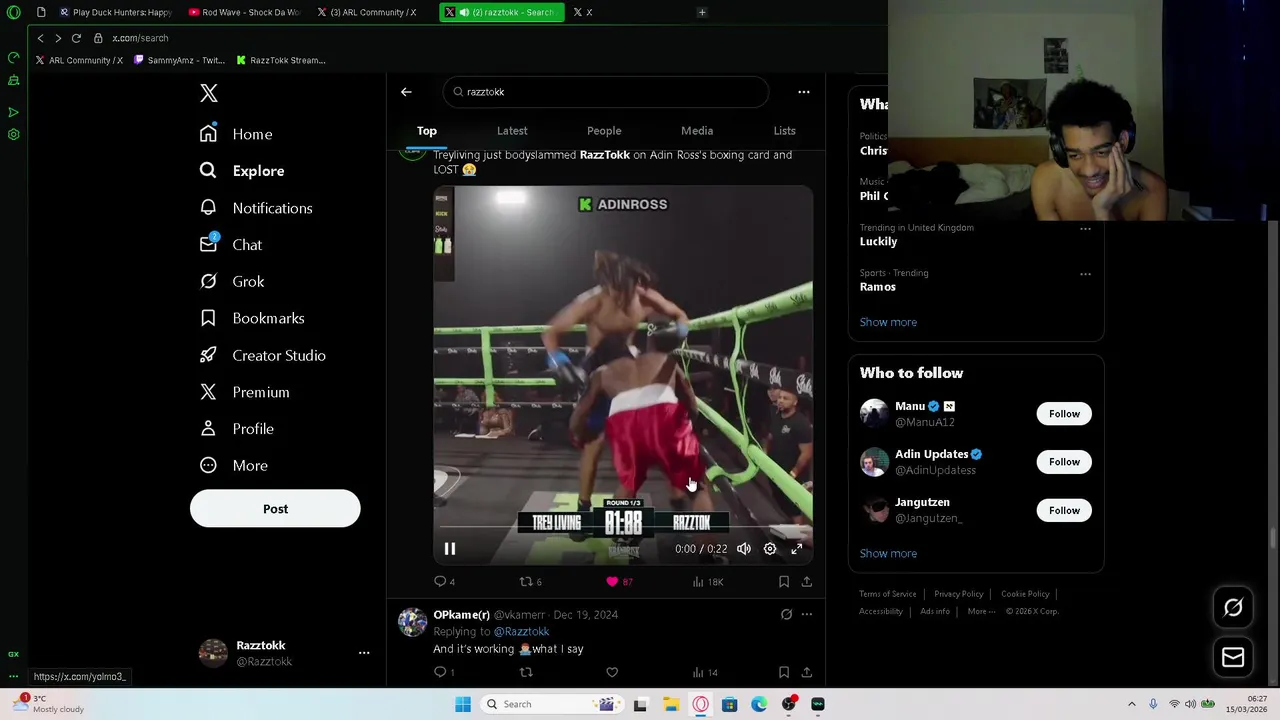This screenshot has height=720, width=1280.
Task: Bookmark the Adin Ross boxing post
Action: pyautogui.click(x=784, y=582)
